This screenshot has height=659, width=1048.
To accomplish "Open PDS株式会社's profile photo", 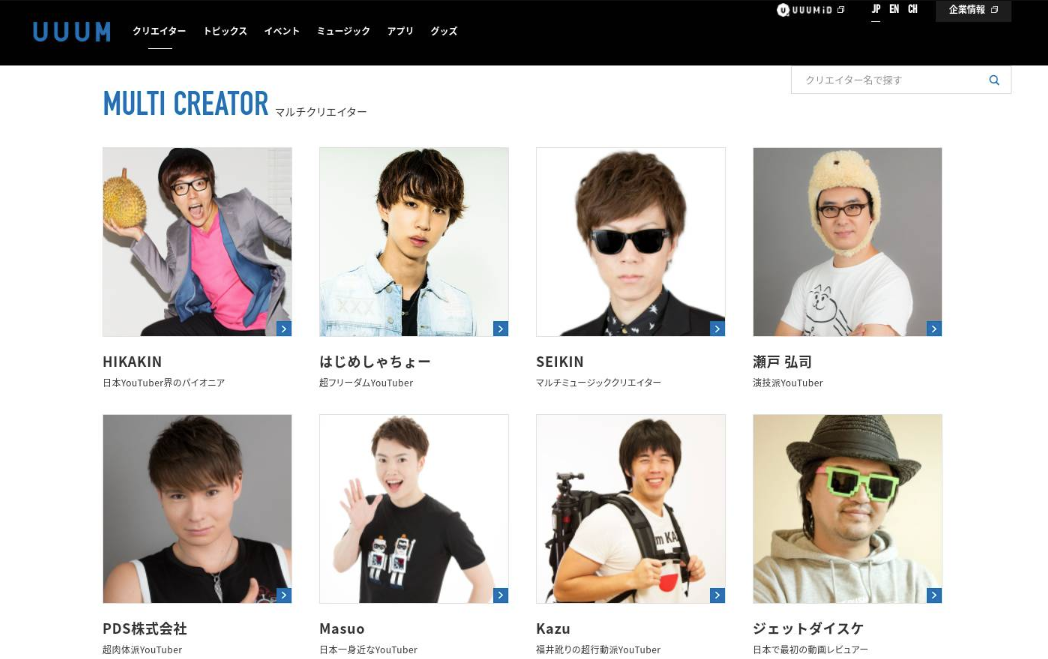I will (197, 509).
